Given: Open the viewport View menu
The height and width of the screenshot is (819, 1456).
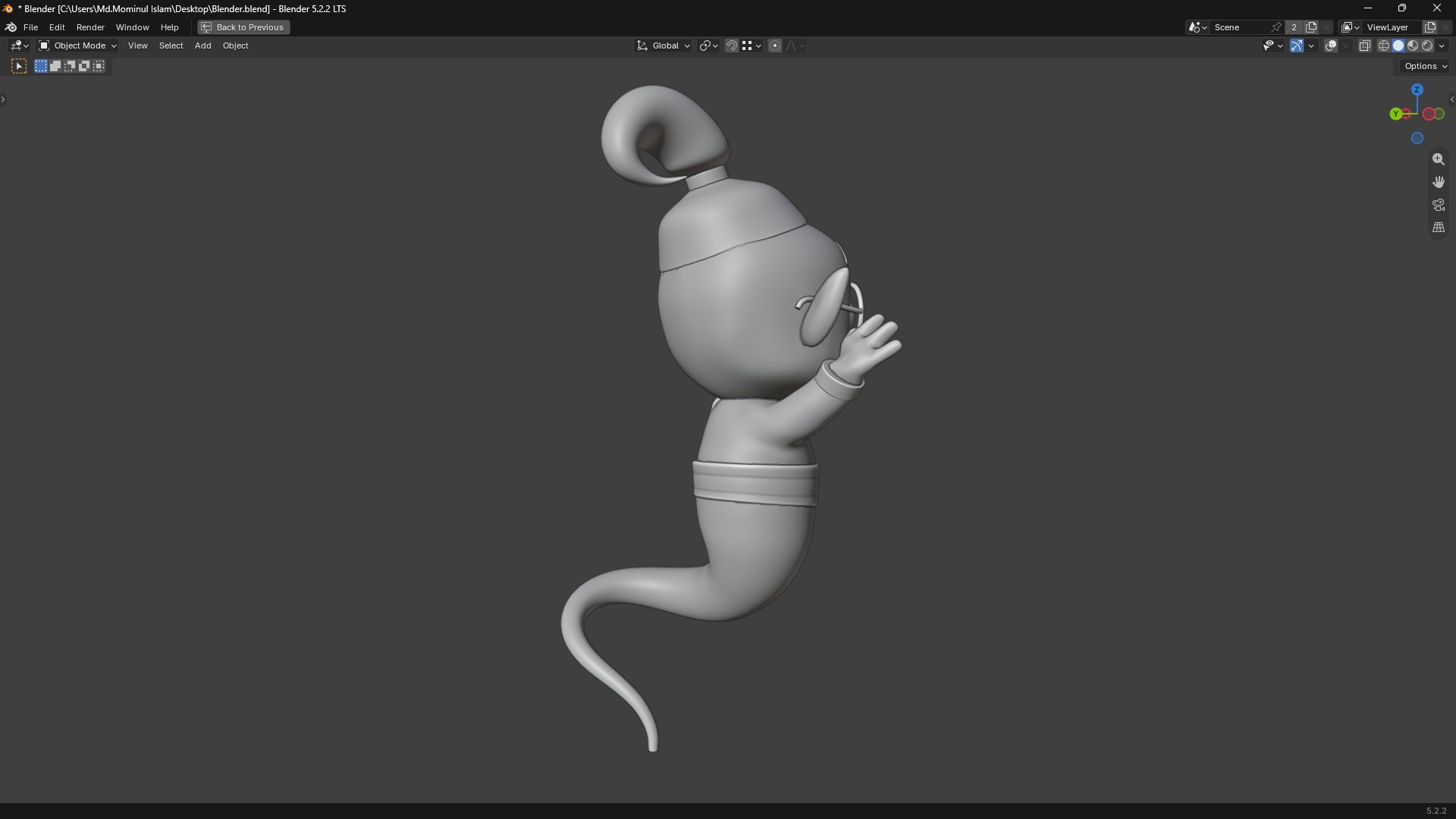Looking at the screenshot, I should coord(137,45).
